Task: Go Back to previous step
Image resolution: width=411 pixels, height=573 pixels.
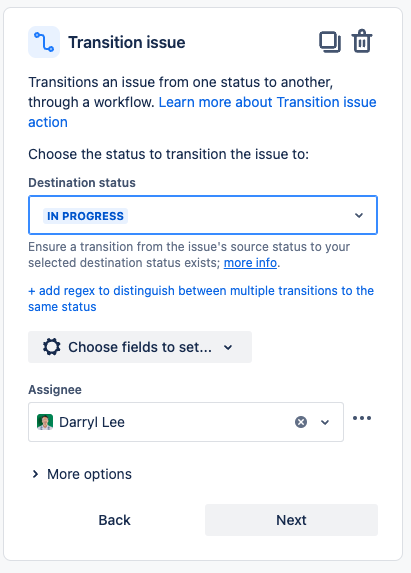Action: click(x=114, y=520)
